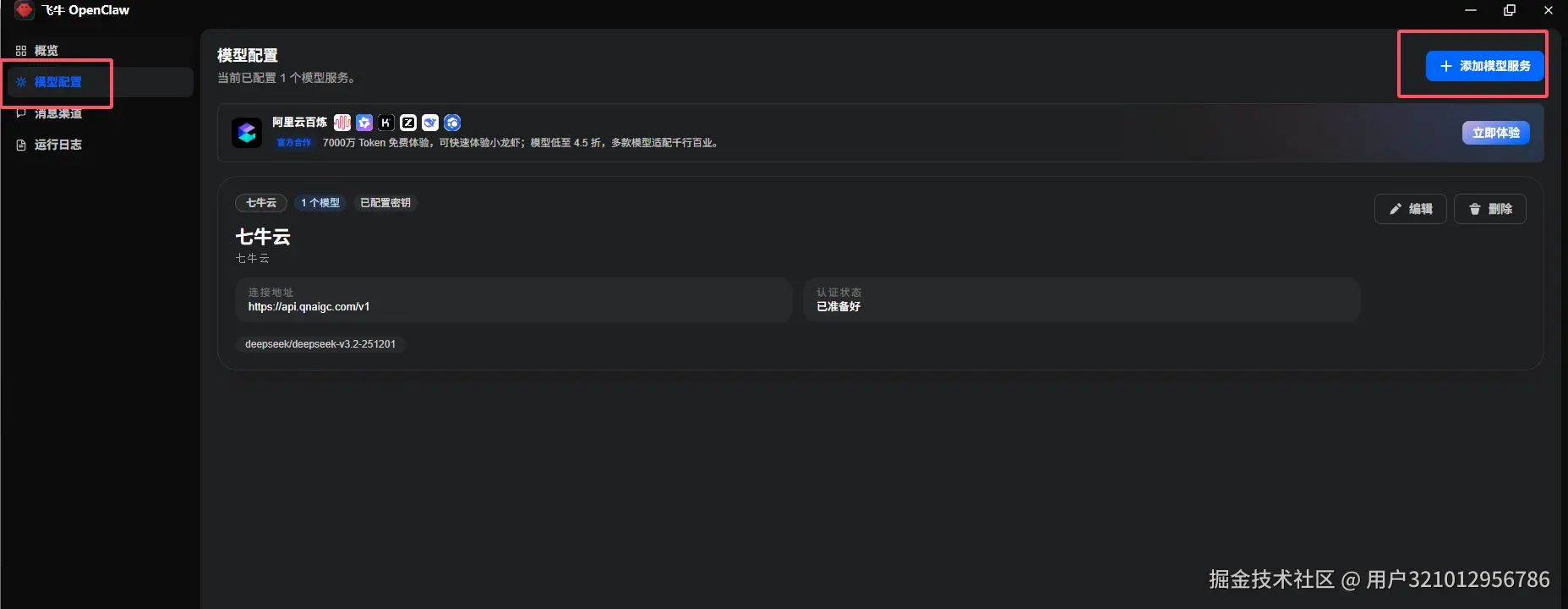Click the 模型配置 gear-star icon

tap(21, 82)
